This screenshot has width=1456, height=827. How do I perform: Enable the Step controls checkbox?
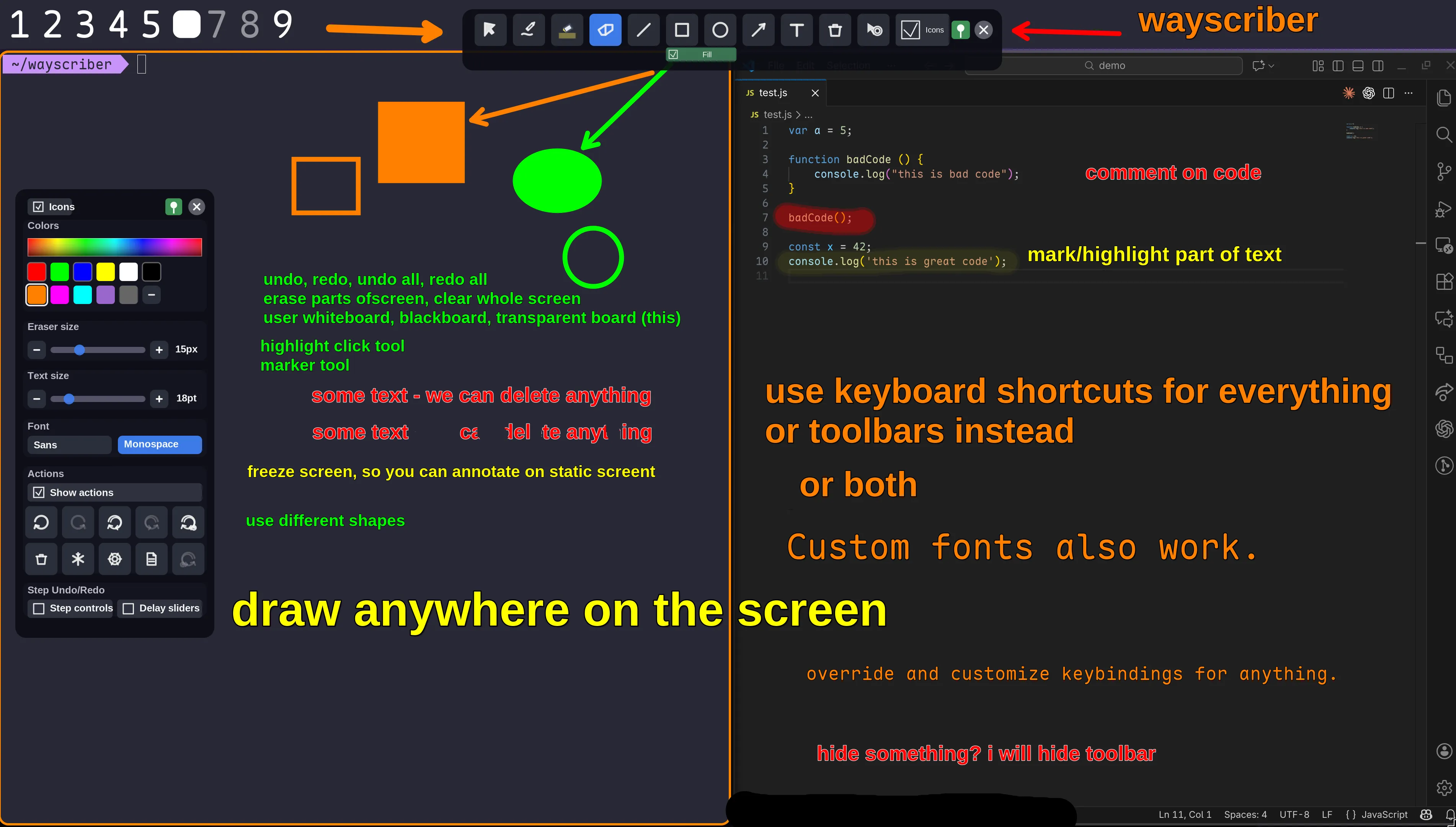point(39,608)
